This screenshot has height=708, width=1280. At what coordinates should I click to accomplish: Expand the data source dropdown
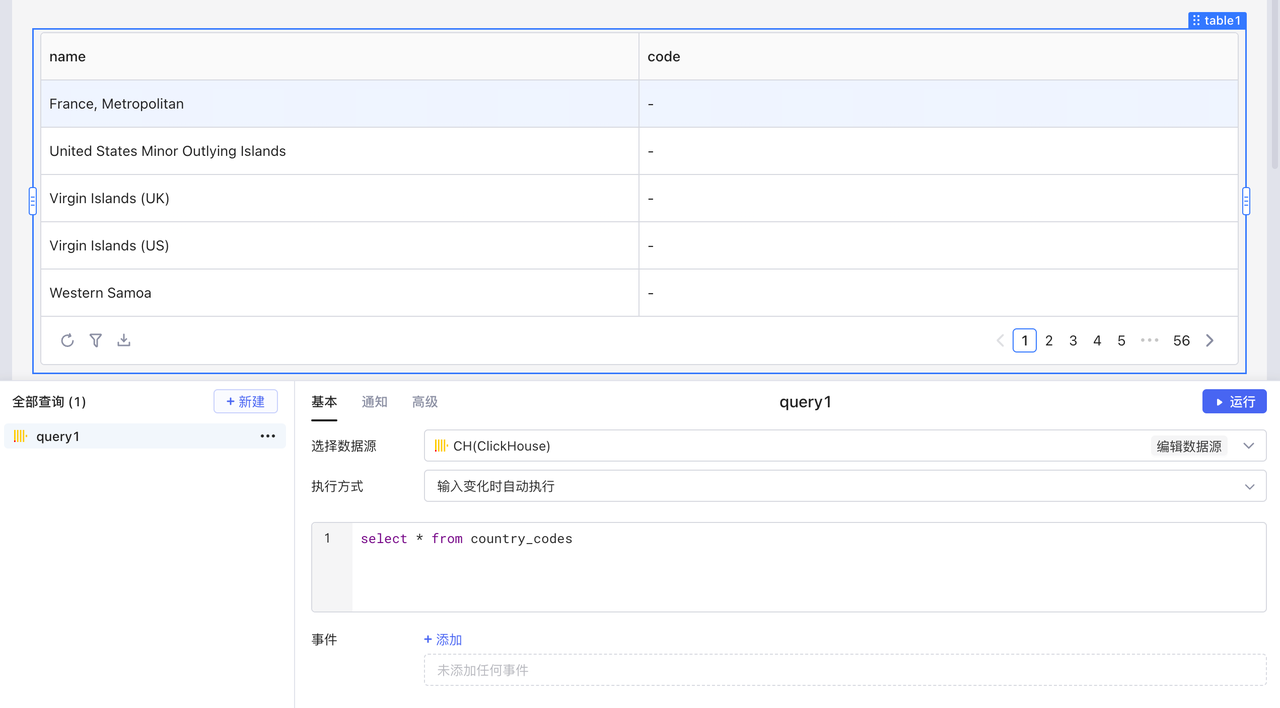[x=1248, y=446]
